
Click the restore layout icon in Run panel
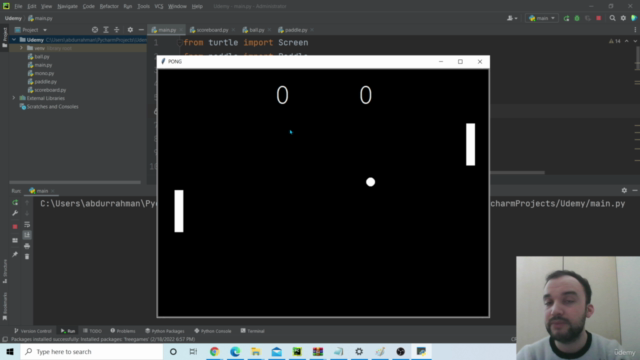tap(15, 240)
